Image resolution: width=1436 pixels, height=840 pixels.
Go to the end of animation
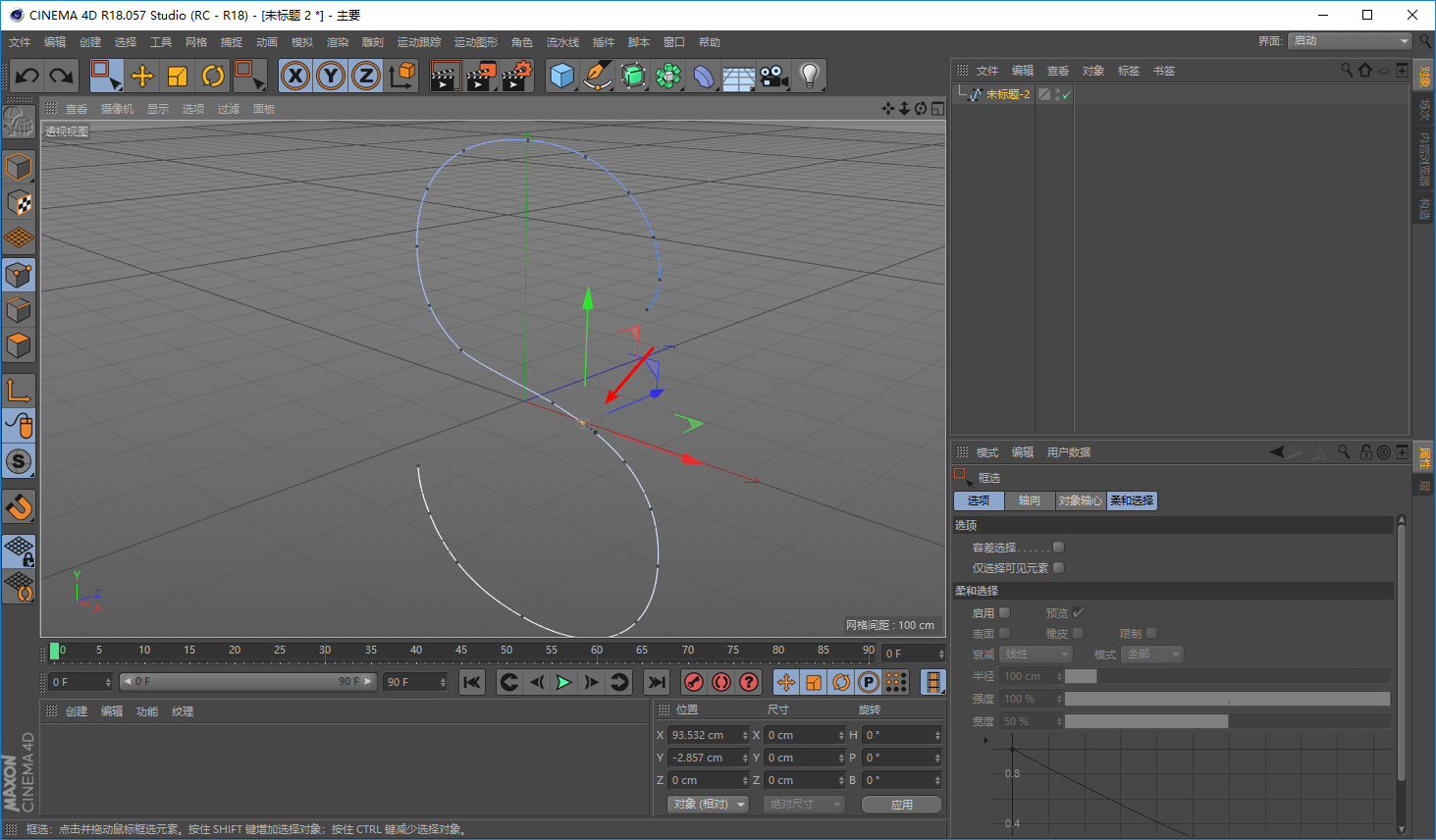click(657, 682)
